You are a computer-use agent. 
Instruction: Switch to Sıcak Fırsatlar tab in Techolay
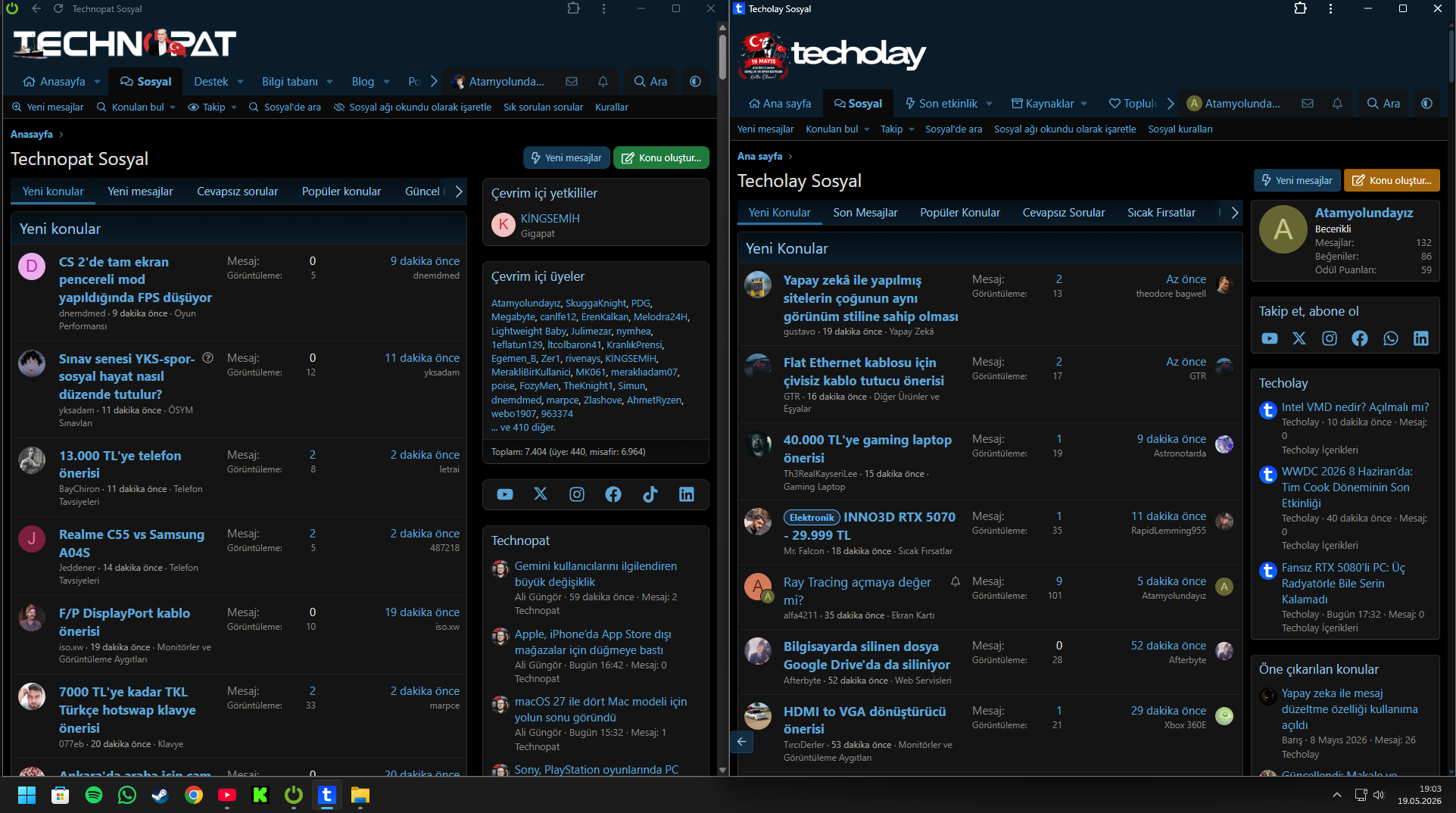(1161, 213)
